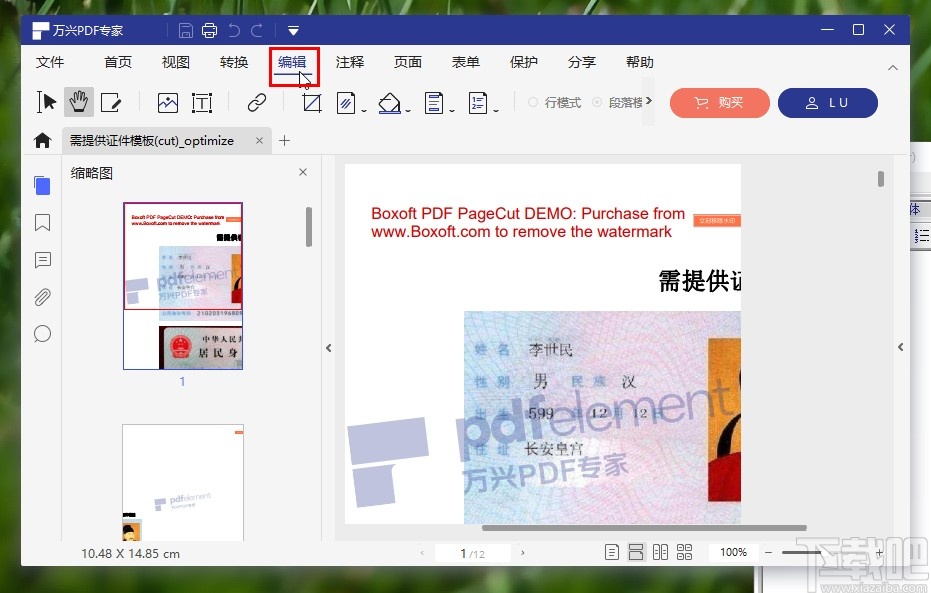
Task: Insert a hyperlink with the link tool
Action: pos(256,101)
